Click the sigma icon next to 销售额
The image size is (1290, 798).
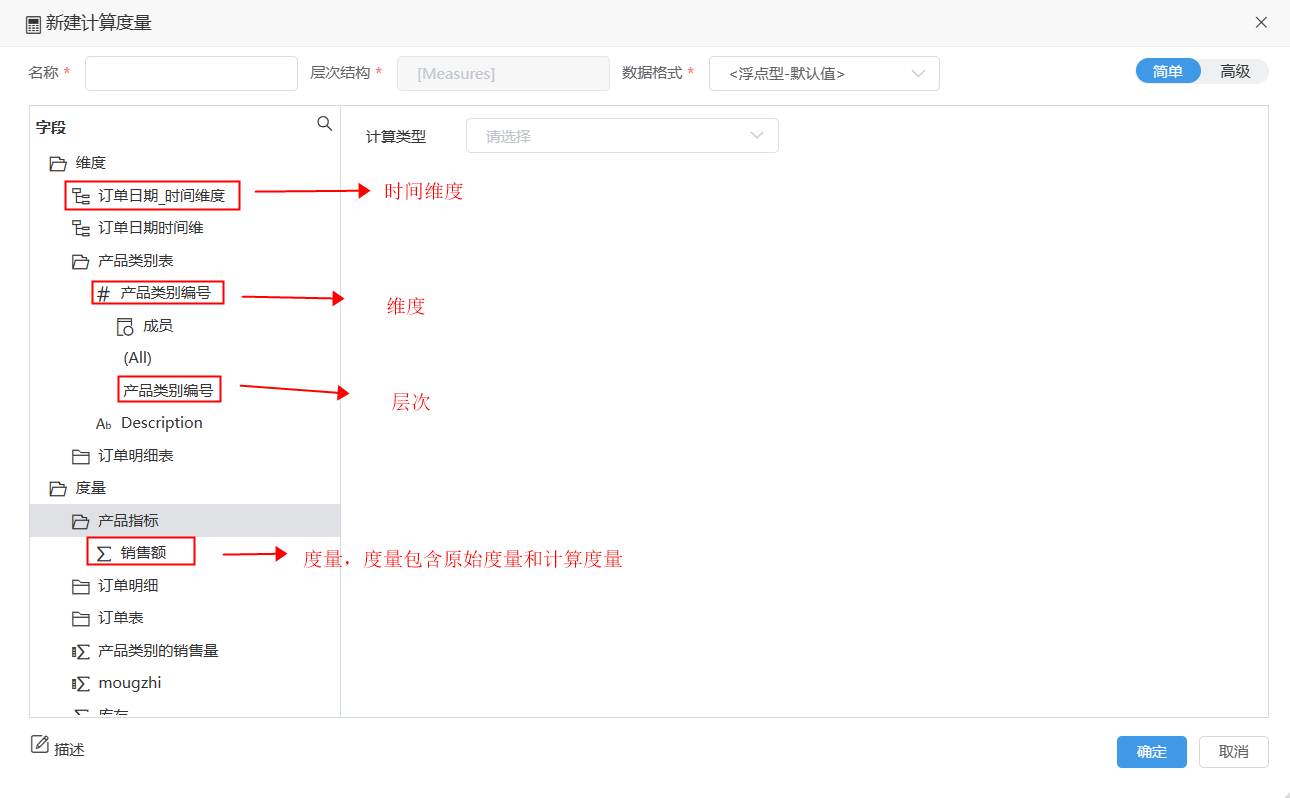(104, 553)
